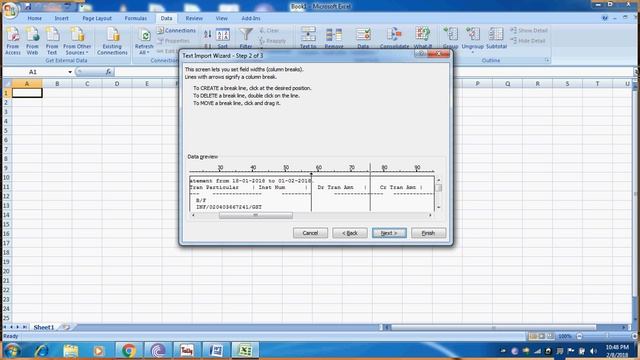
Task: Open Tally from the taskbar
Action: coord(187,351)
